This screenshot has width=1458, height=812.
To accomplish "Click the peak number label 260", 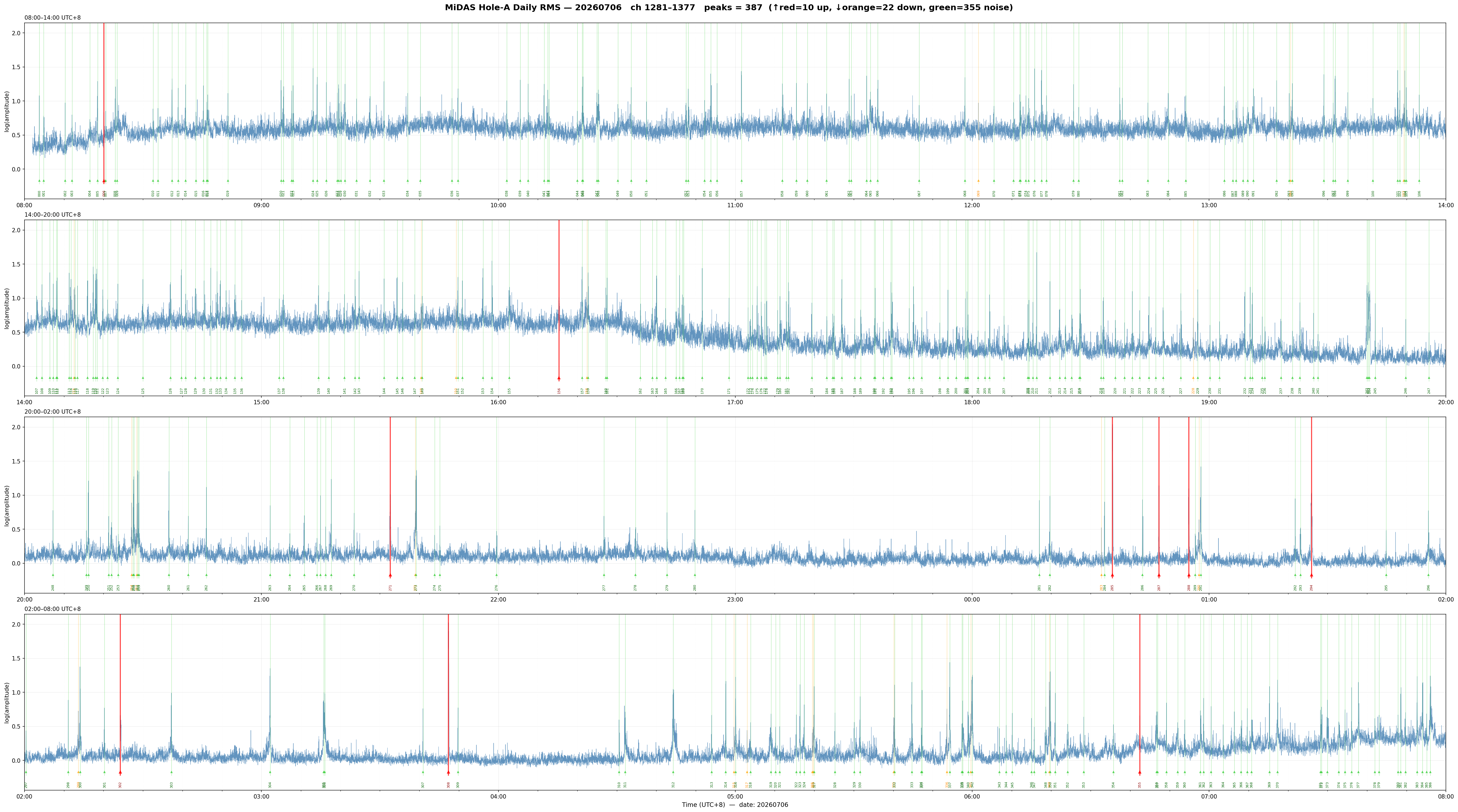I will (x=169, y=588).
